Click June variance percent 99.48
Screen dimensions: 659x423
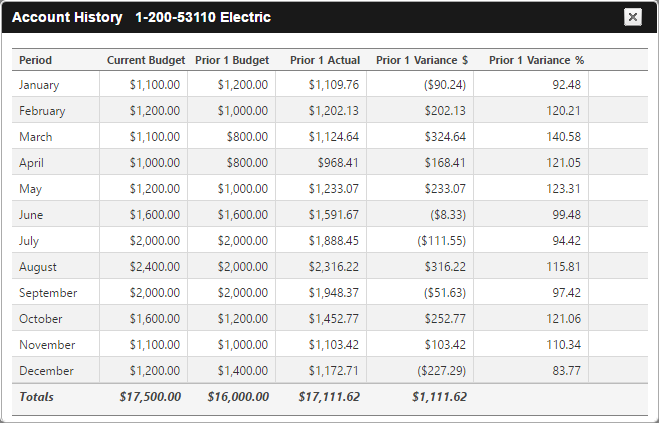click(567, 215)
